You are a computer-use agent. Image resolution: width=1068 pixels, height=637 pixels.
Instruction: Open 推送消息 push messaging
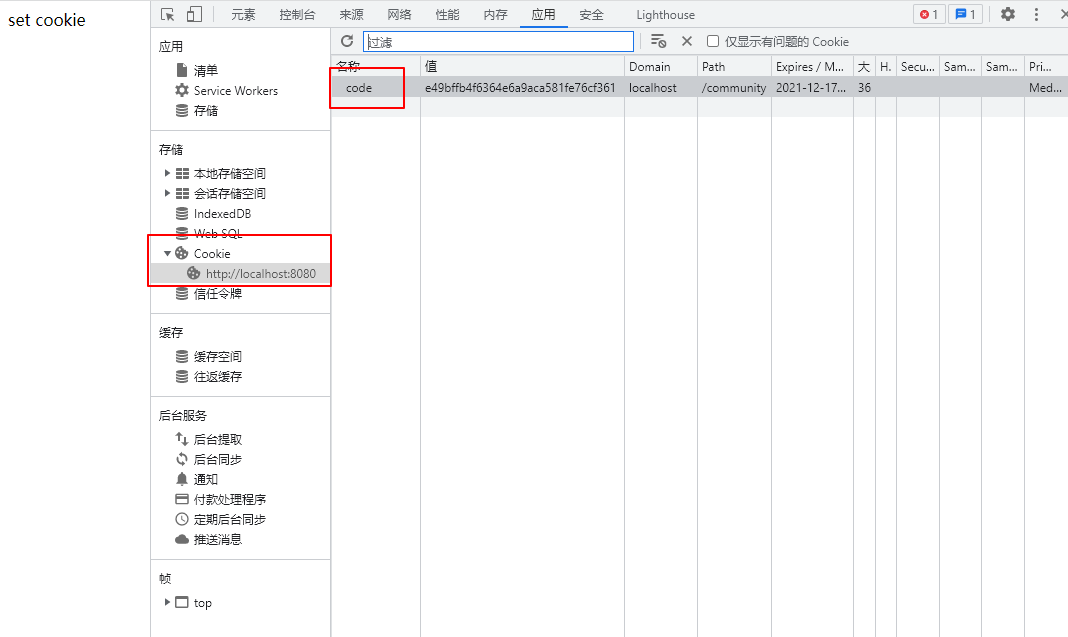pyautogui.click(x=218, y=539)
